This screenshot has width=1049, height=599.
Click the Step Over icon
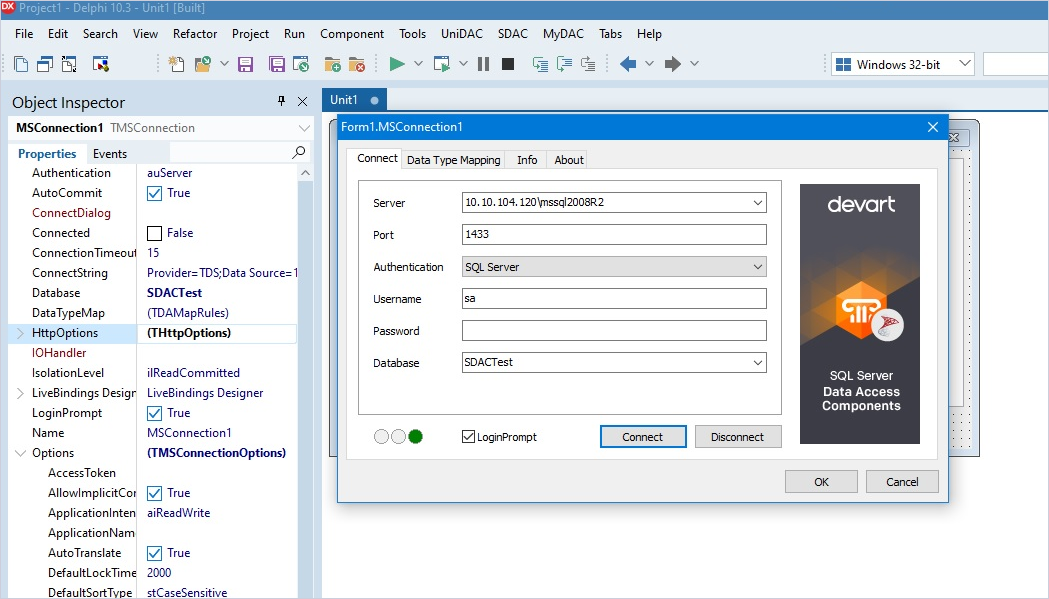tap(564, 64)
